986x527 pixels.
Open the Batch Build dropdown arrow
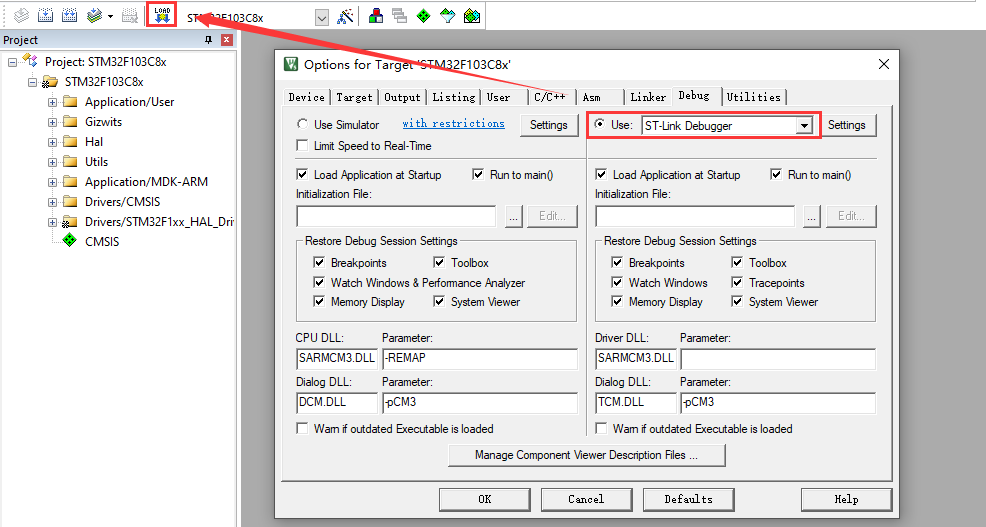click(110, 16)
